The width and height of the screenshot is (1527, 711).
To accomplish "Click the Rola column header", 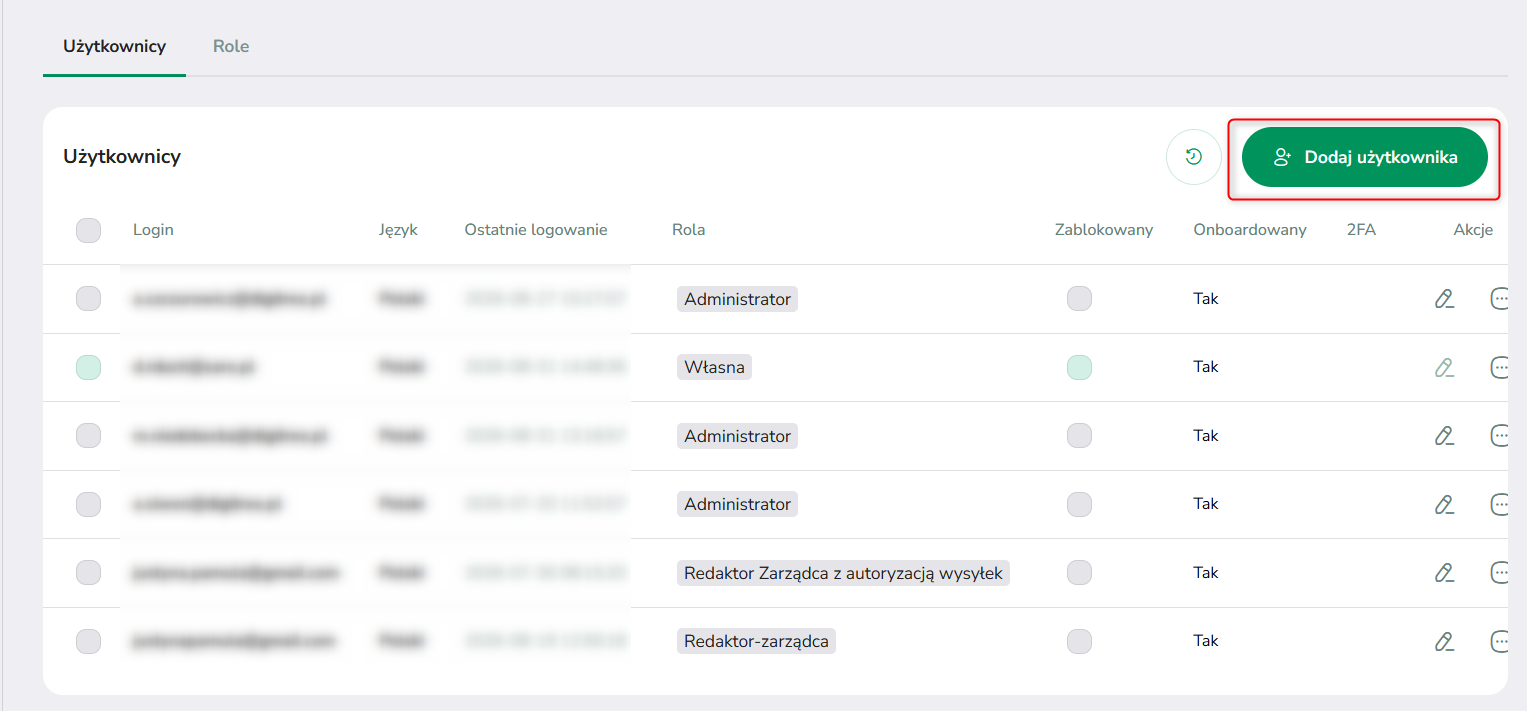I will (x=688, y=230).
